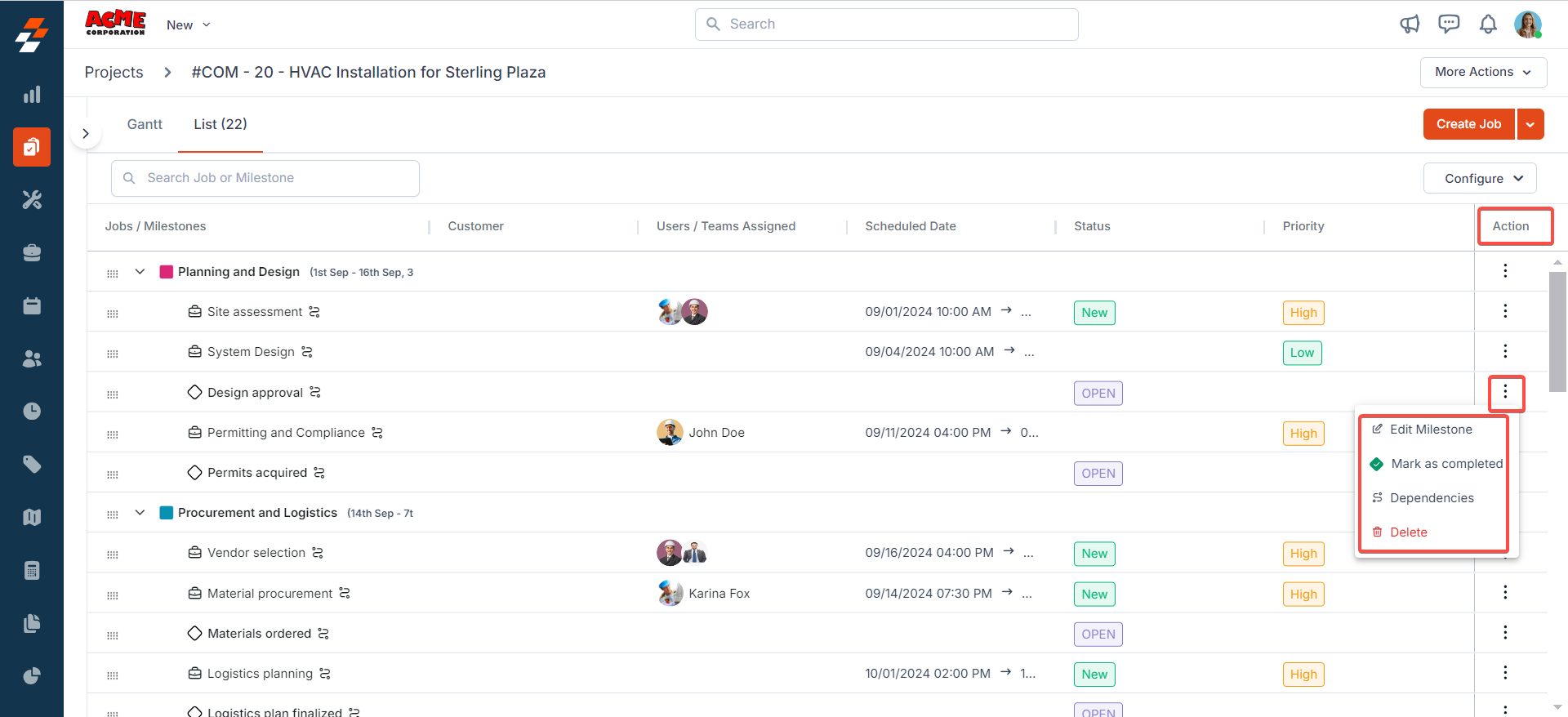The width and height of the screenshot is (1568, 717).
Task: Click the Planning and Design pink color swatch
Action: click(x=167, y=272)
